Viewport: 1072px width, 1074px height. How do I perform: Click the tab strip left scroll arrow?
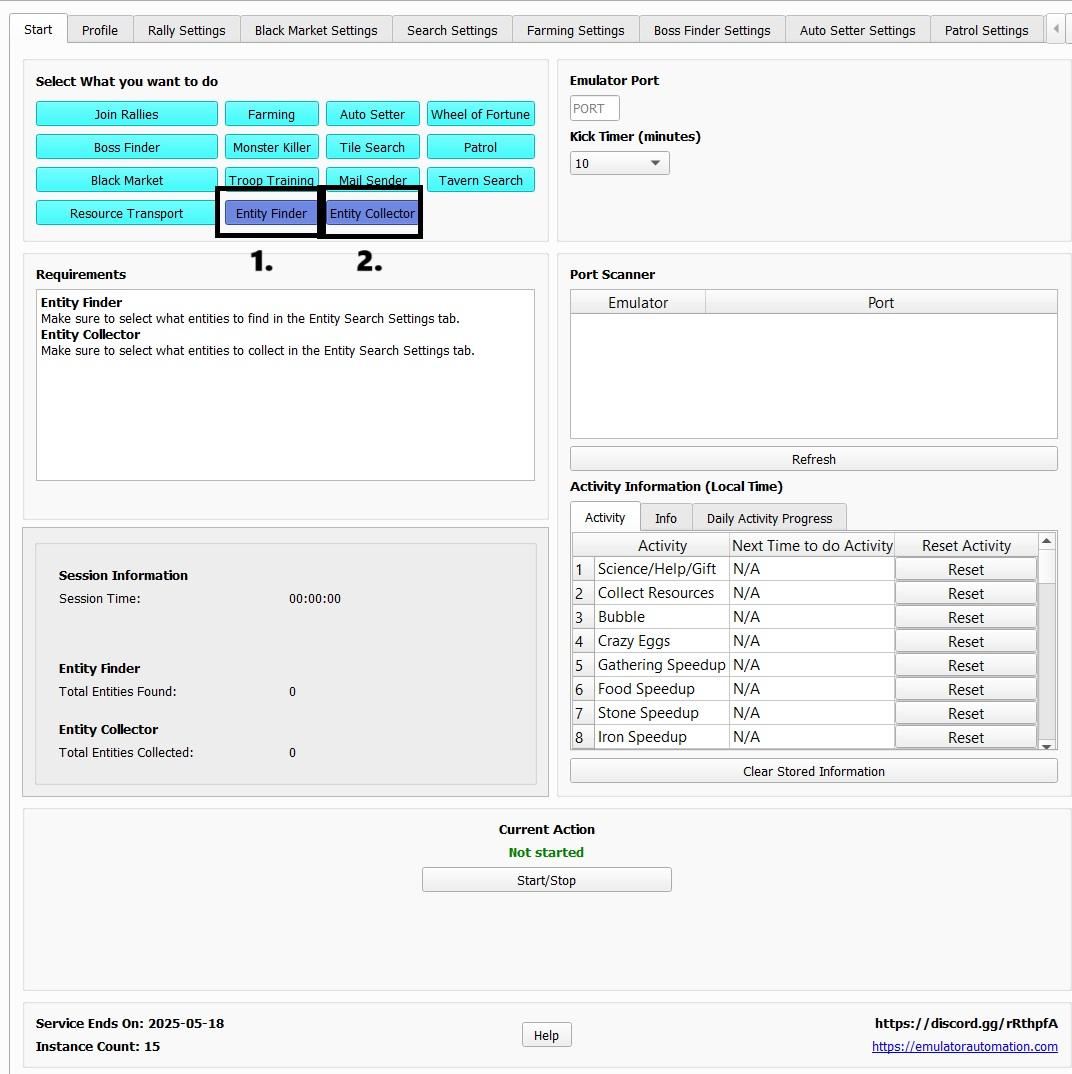pyautogui.click(x=1056, y=29)
